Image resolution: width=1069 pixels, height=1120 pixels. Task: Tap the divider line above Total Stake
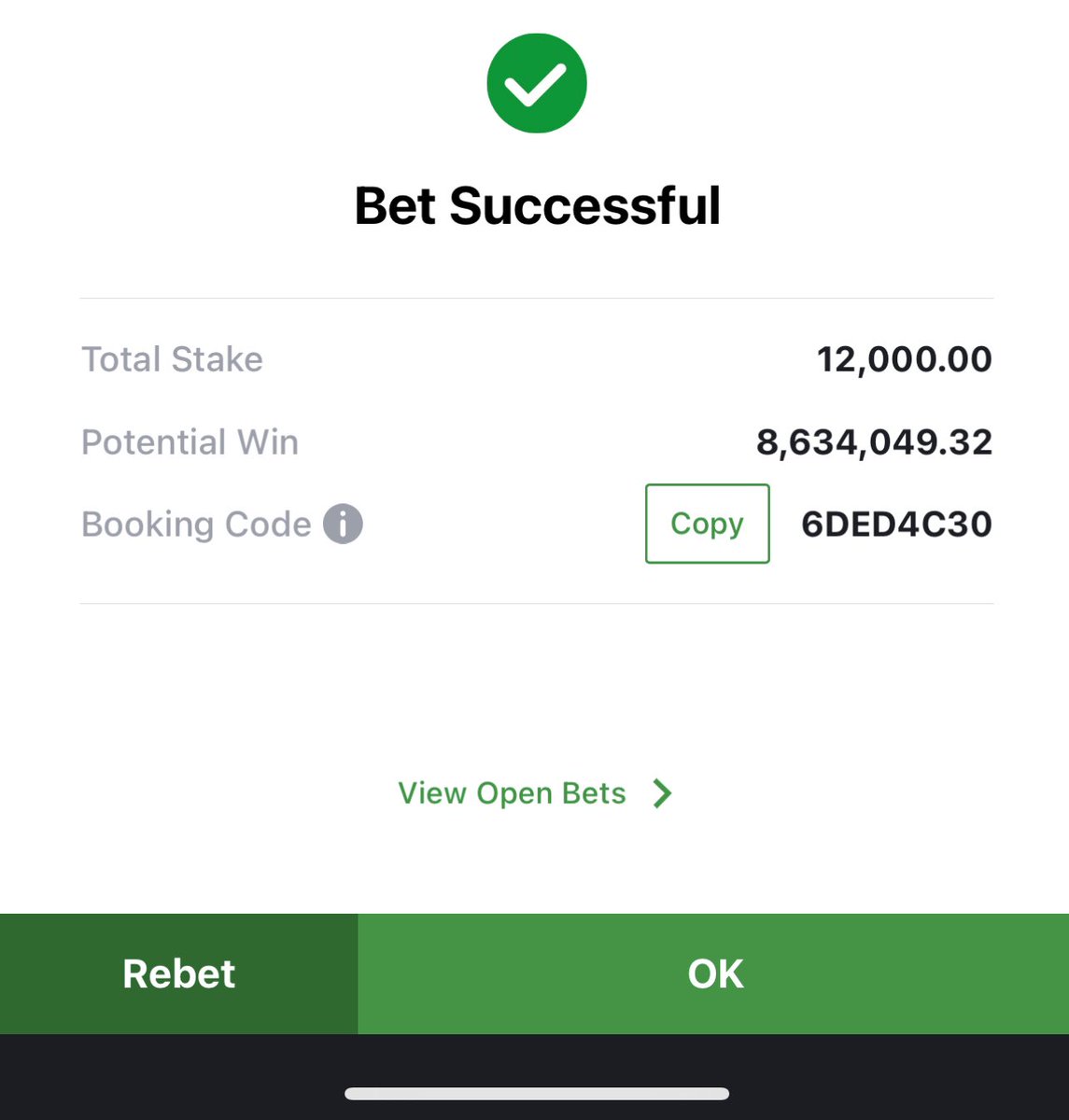click(x=537, y=299)
